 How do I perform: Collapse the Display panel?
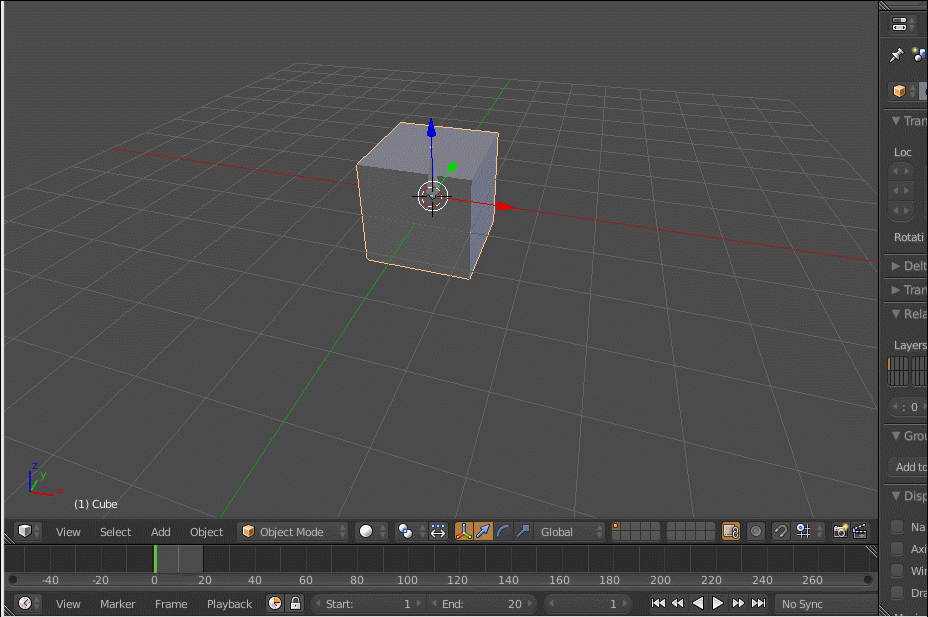[896, 495]
